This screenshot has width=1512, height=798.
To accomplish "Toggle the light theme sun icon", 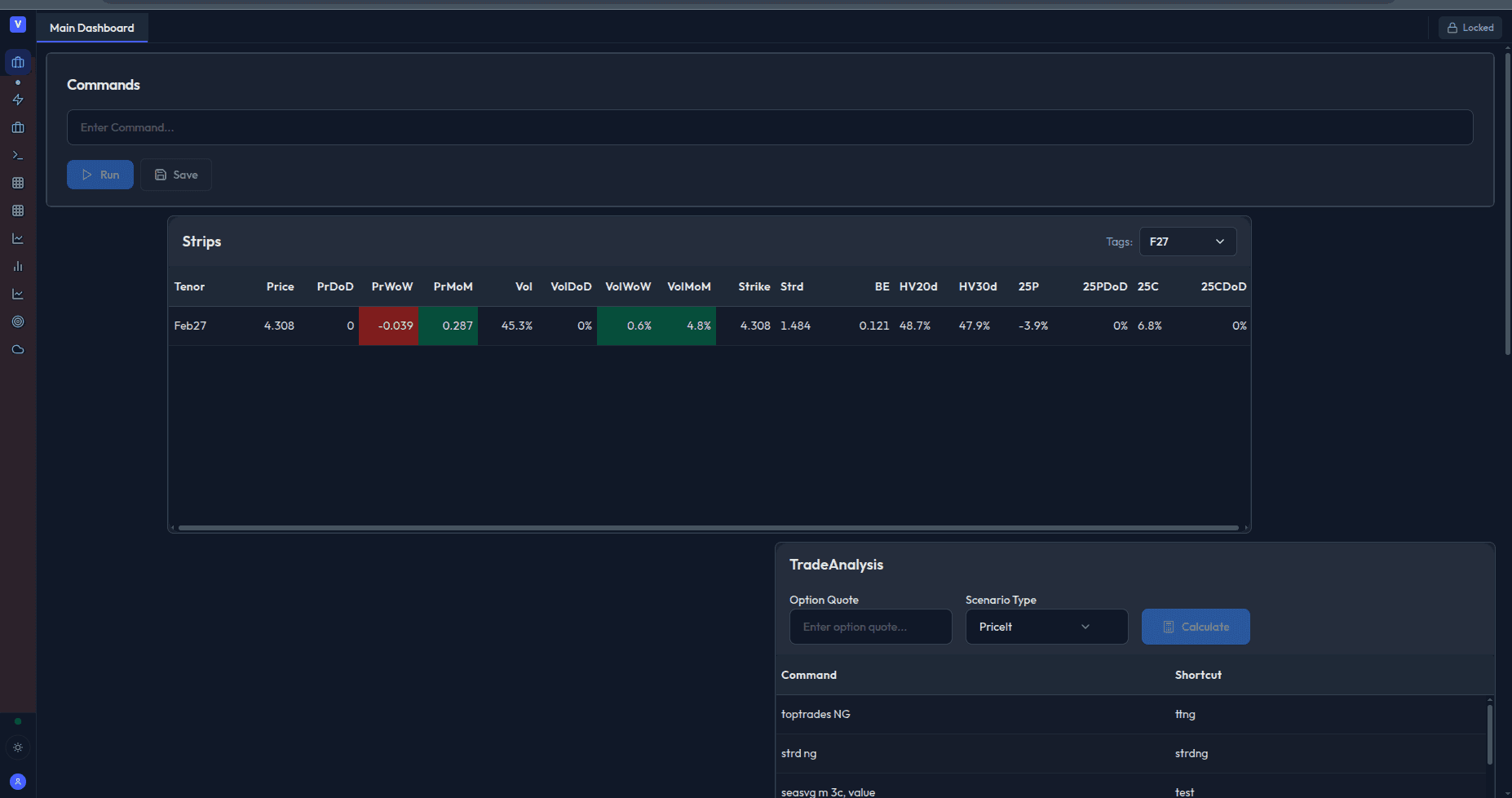I will point(18,747).
